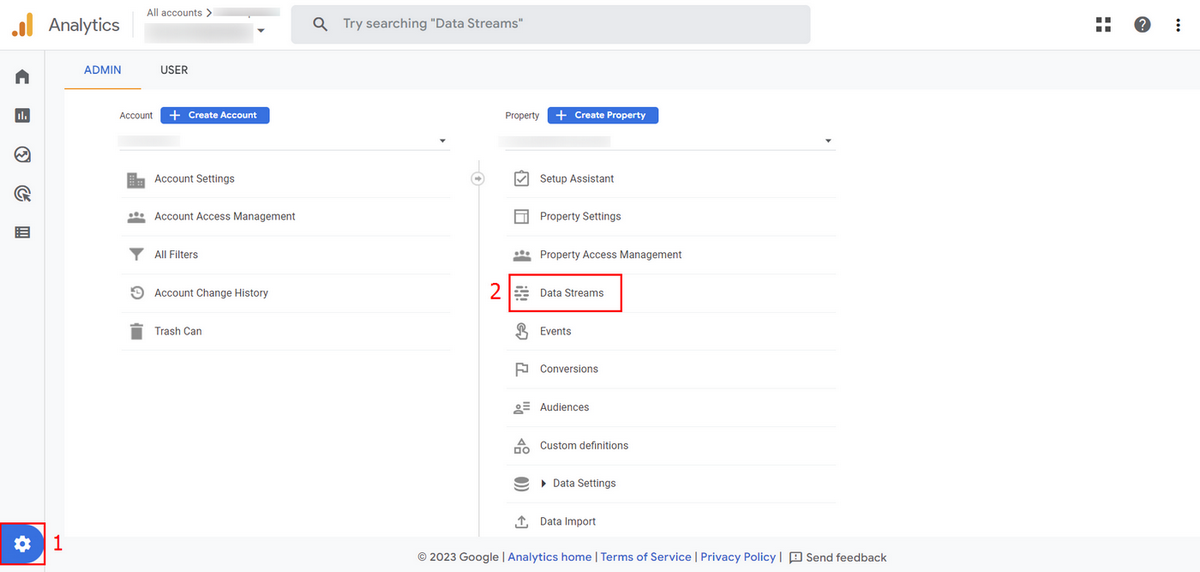Open Audiences text
The width and height of the screenshot is (1200, 572).
coord(565,408)
